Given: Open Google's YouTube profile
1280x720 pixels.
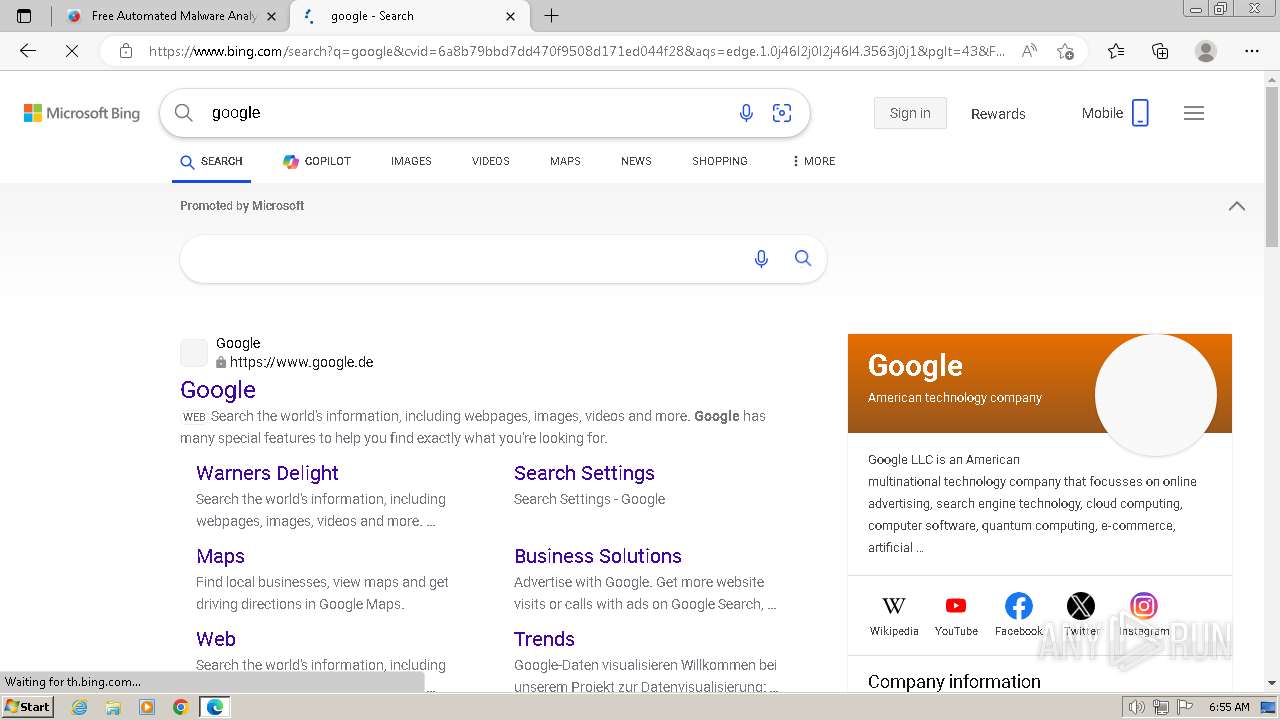Looking at the screenshot, I should coord(956,615).
